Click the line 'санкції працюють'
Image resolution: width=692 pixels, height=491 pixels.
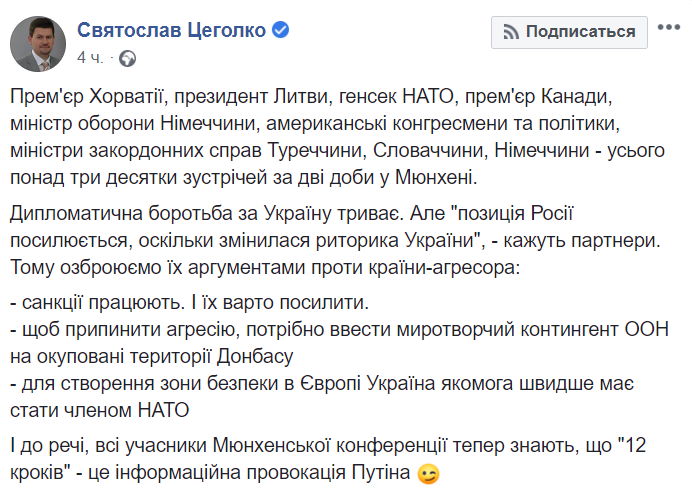point(190,303)
